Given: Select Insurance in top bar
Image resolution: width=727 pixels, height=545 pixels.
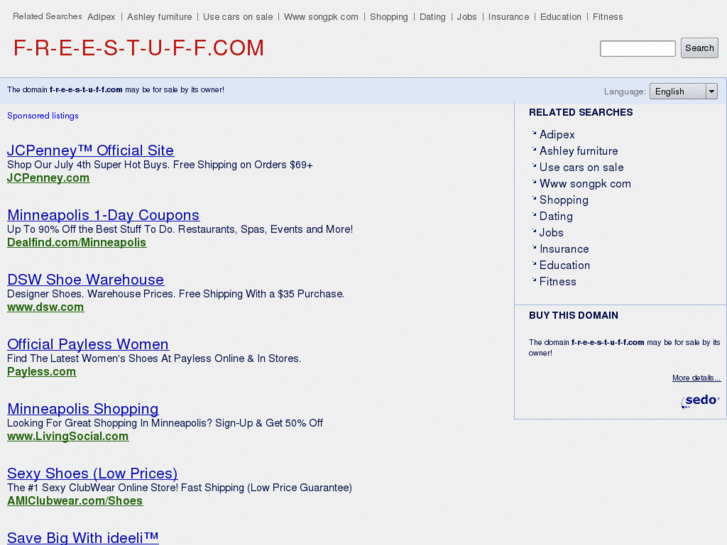Looking at the screenshot, I should [508, 17].
